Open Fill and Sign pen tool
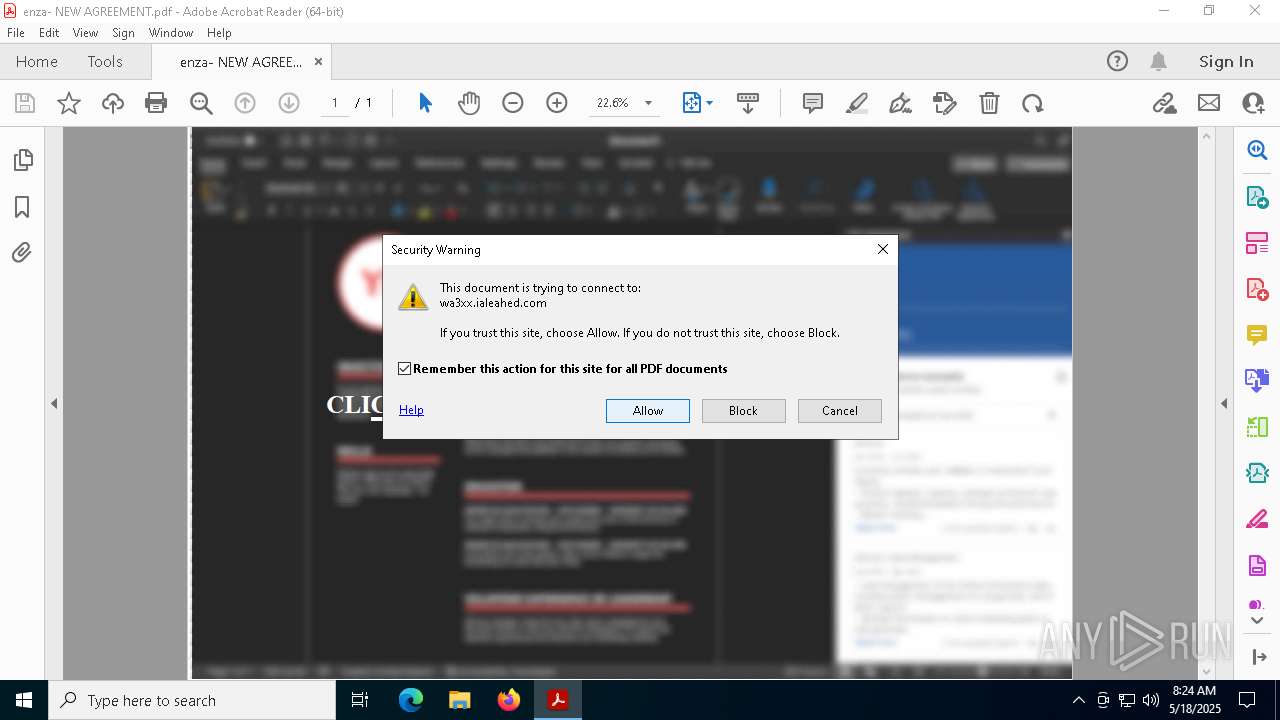The height and width of the screenshot is (720, 1280). pos(901,103)
